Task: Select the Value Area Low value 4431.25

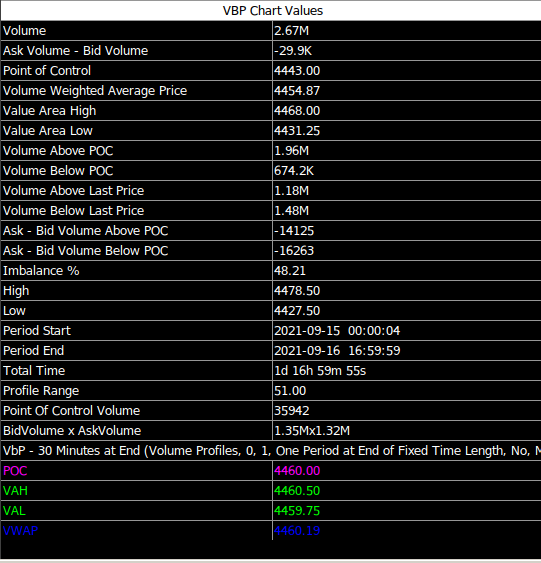Action: coord(297,131)
